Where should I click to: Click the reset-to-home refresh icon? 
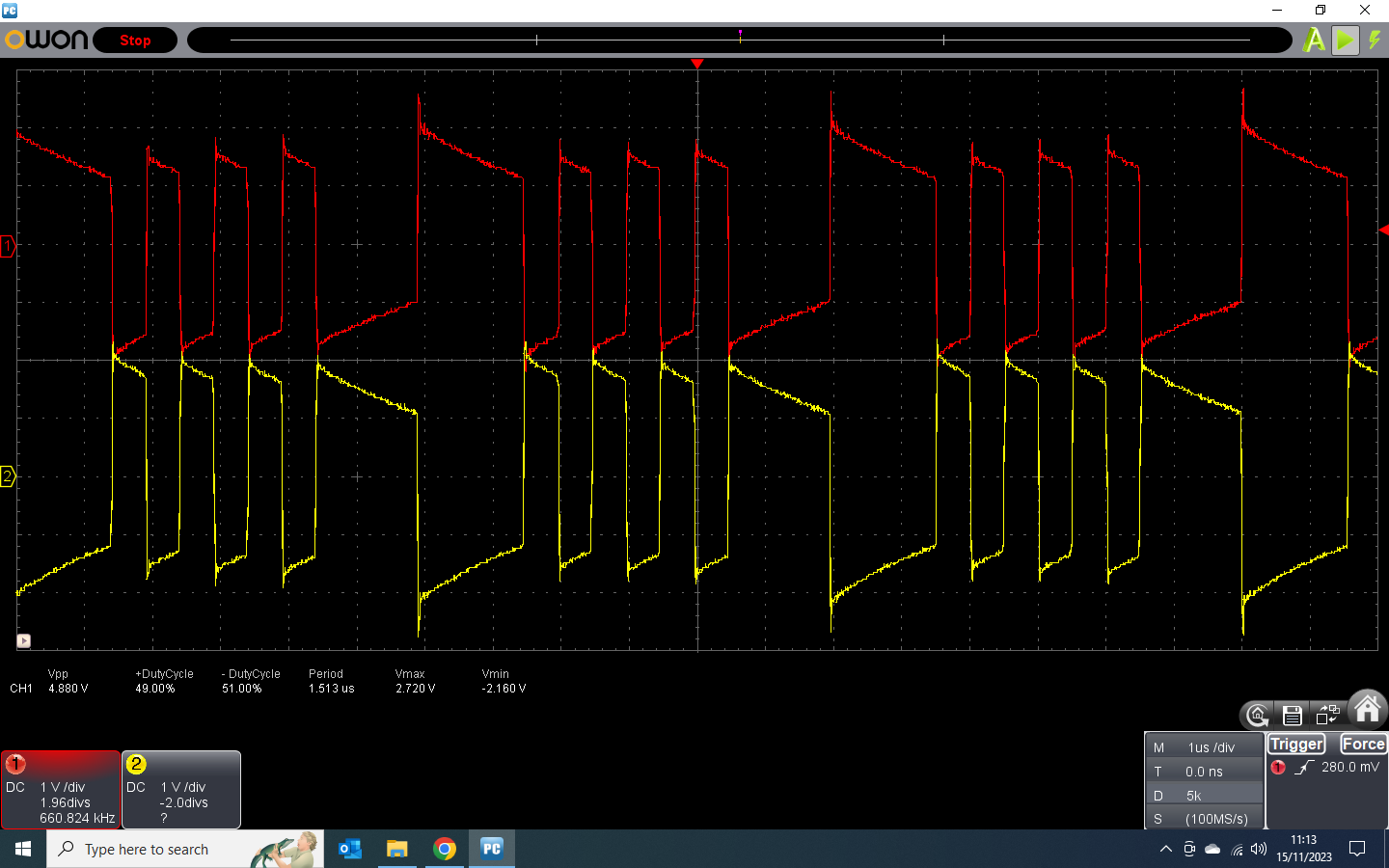(x=1257, y=715)
